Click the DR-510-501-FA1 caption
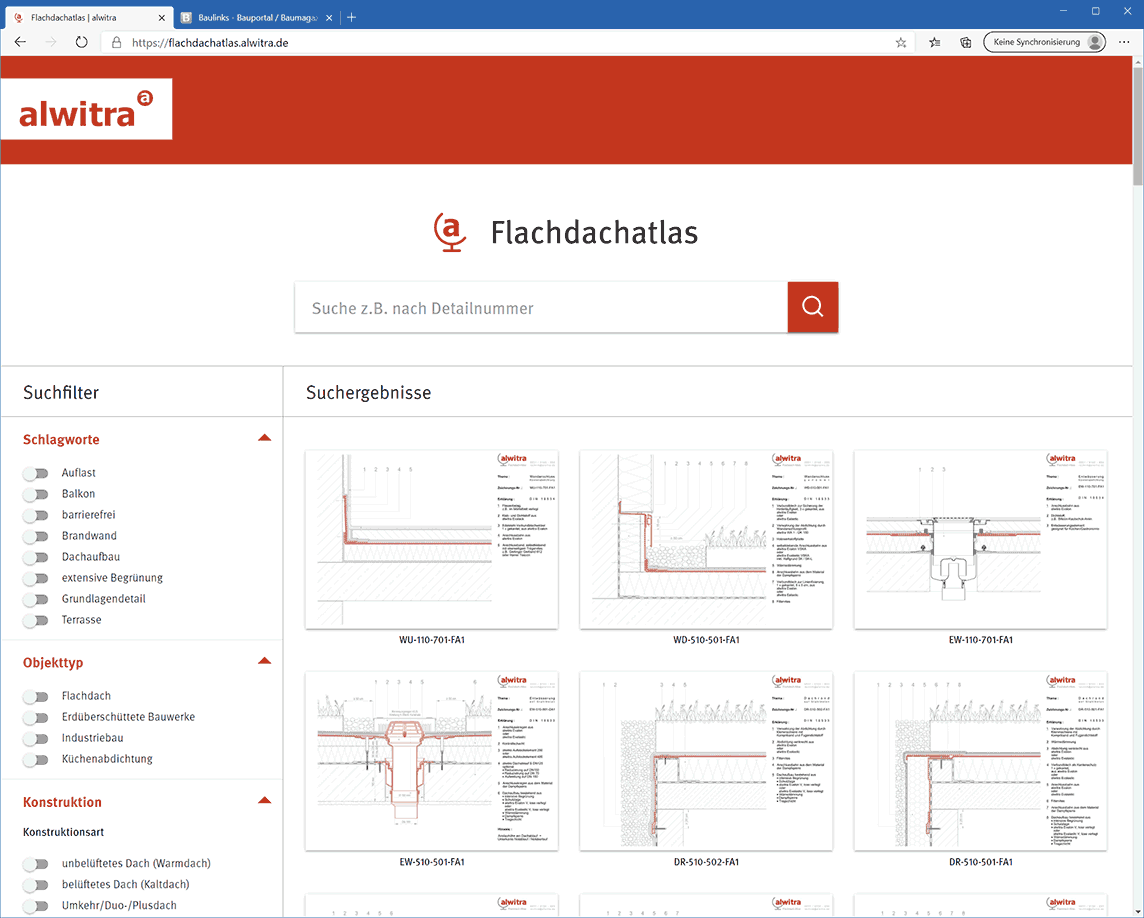1144x918 pixels. [981, 862]
